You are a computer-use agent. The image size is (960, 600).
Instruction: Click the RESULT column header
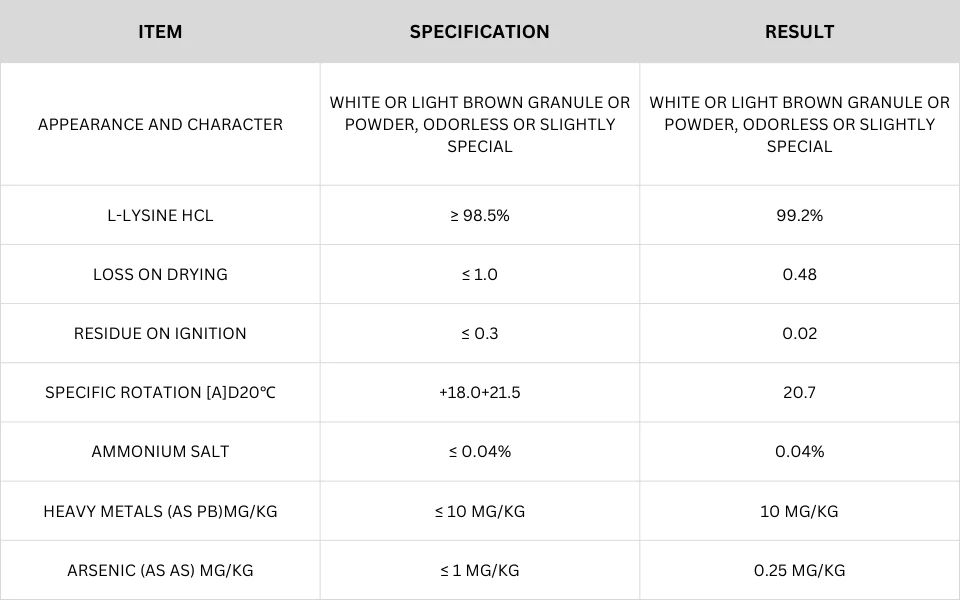pyautogui.click(x=799, y=32)
